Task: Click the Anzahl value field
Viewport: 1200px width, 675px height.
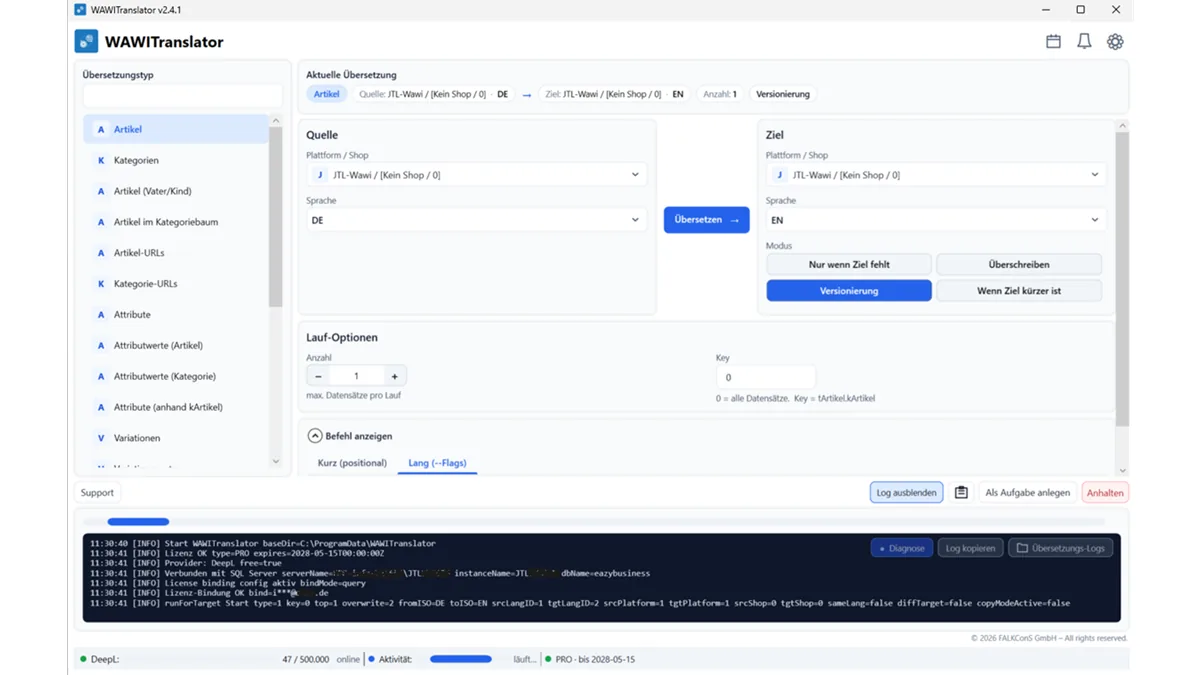Action: (x=356, y=376)
